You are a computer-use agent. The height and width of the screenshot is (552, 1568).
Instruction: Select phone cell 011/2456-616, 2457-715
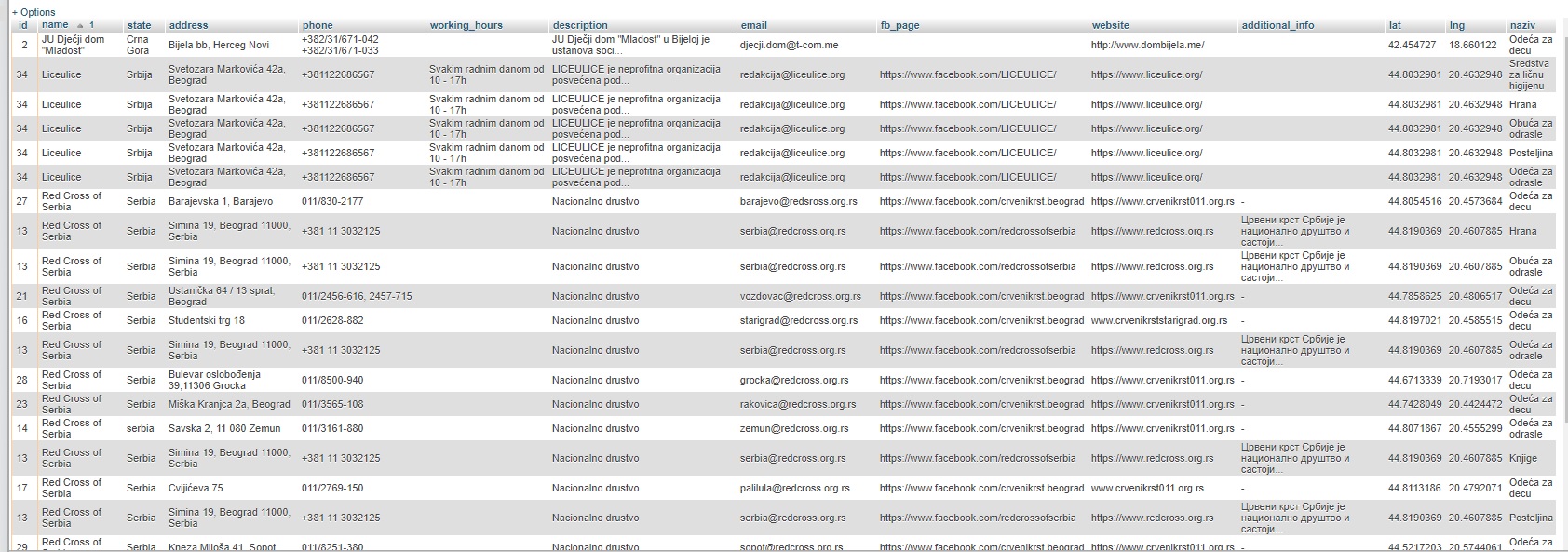pos(357,296)
